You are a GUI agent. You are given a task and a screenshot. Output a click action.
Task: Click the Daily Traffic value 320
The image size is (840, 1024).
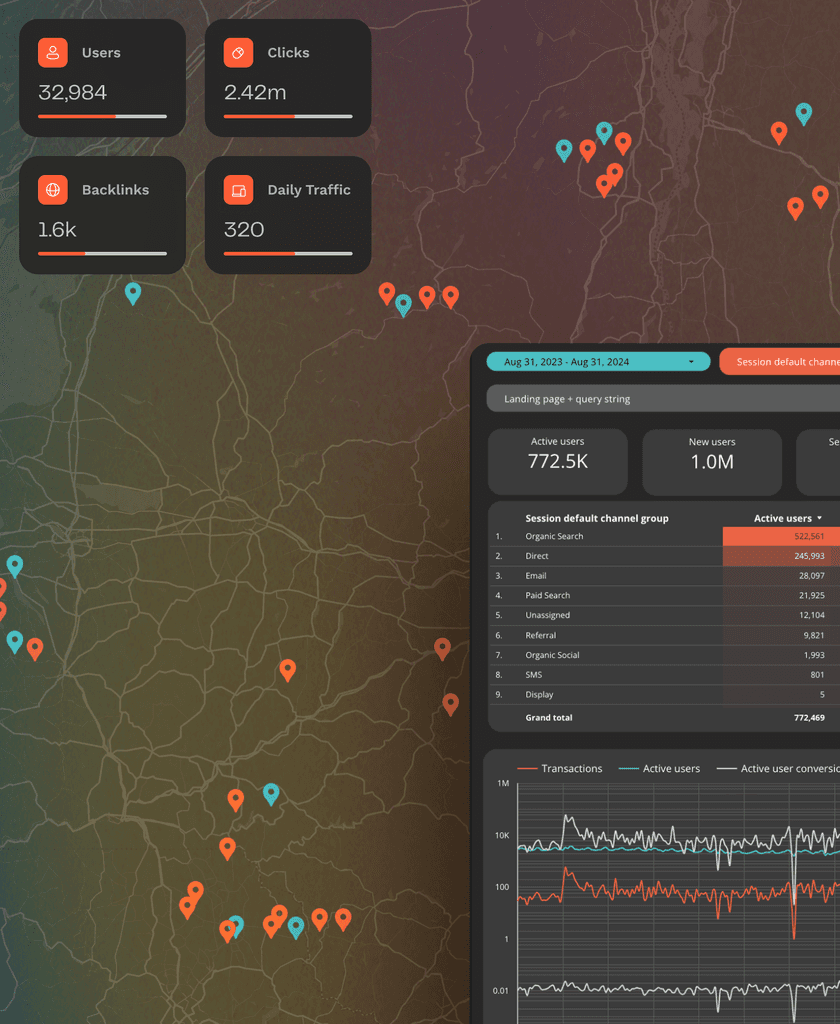[x=244, y=230]
